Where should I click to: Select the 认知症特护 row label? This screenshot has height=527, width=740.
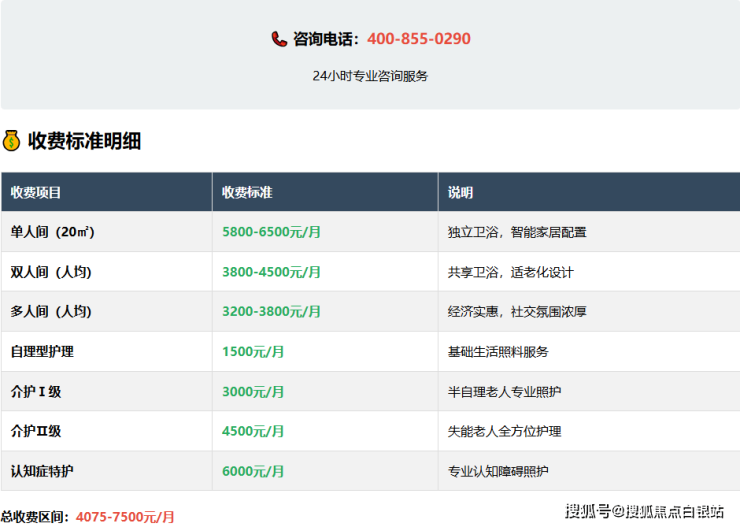coord(42,471)
